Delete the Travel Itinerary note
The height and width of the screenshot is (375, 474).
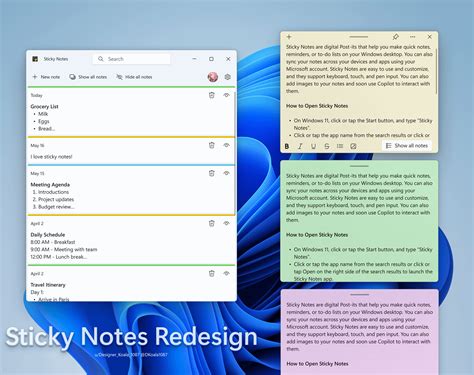coord(212,274)
